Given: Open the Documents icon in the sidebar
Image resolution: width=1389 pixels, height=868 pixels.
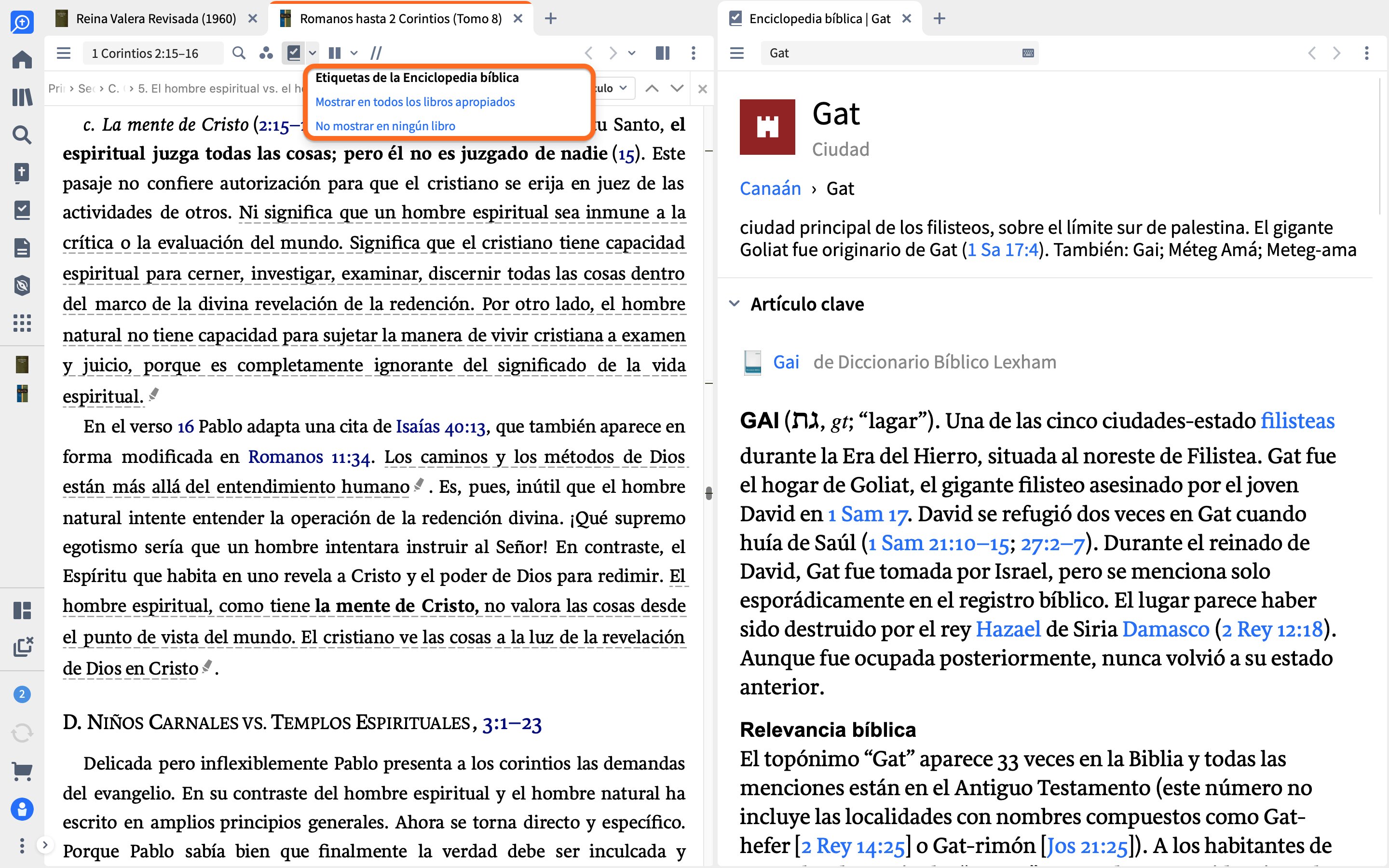Looking at the screenshot, I should [22, 248].
